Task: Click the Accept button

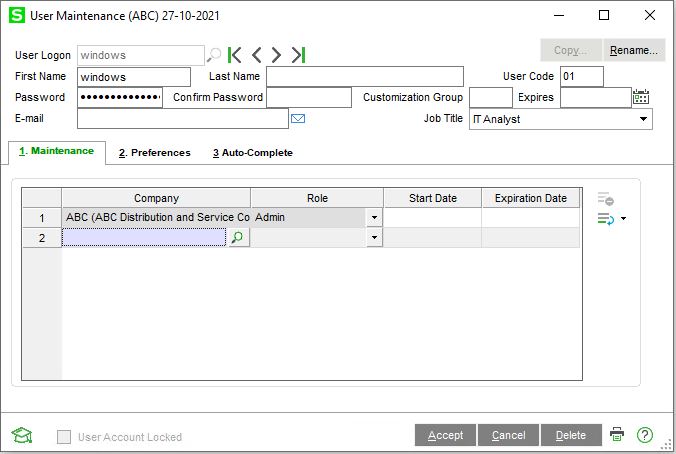Action: 445,435
